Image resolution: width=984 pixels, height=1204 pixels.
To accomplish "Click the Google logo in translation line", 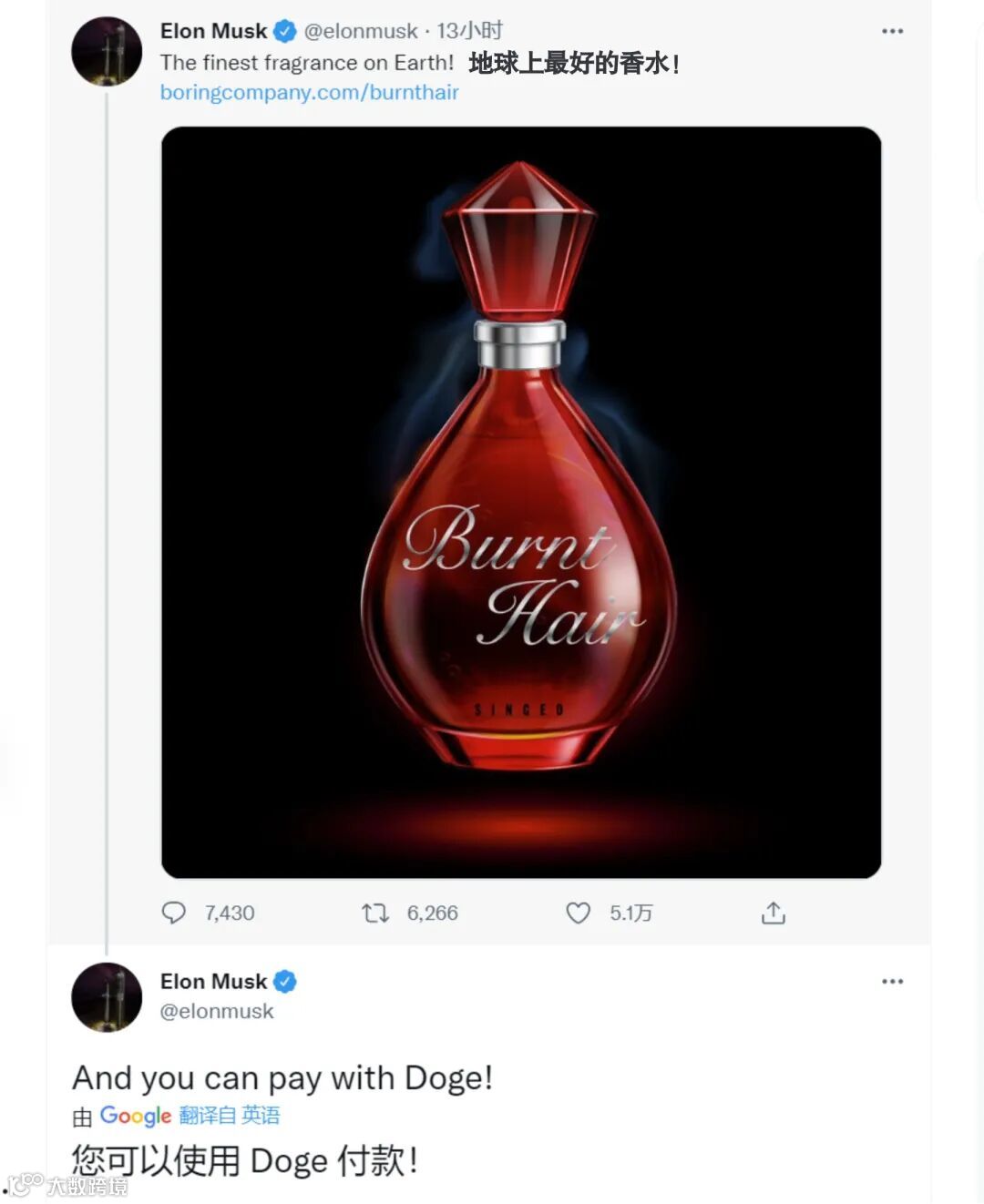I will (x=135, y=1116).
